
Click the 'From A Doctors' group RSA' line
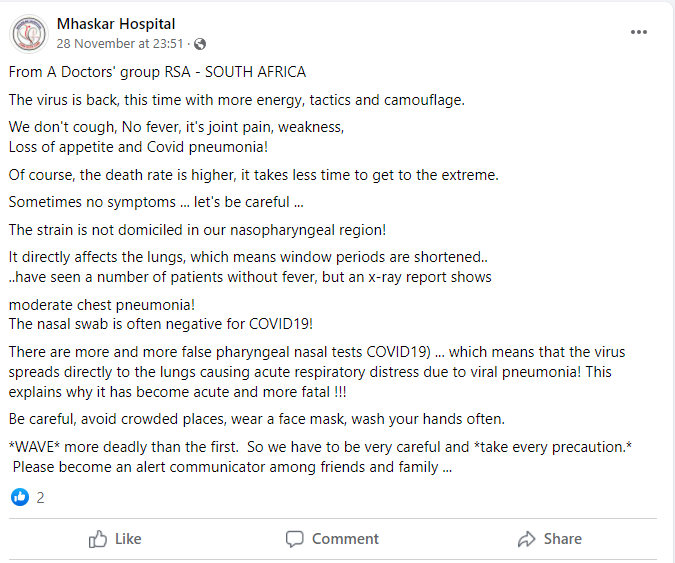(157, 72)
